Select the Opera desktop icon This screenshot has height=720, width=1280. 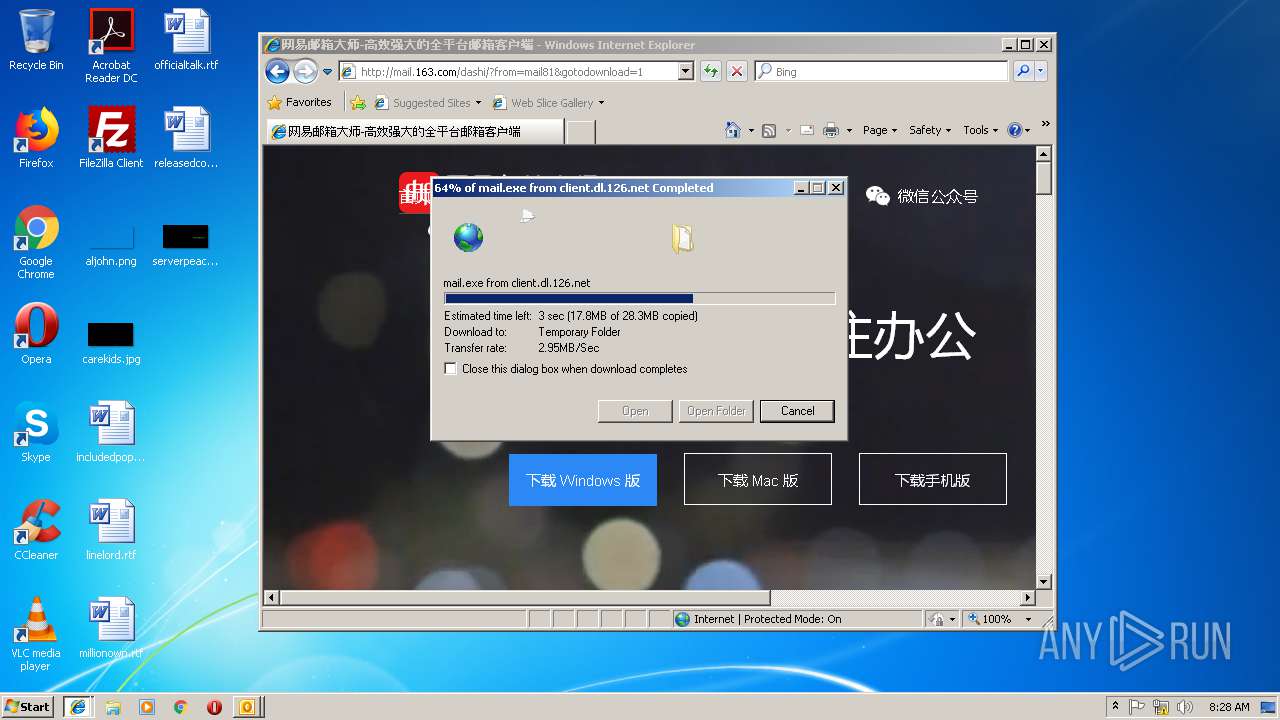[x=36, y=334]
